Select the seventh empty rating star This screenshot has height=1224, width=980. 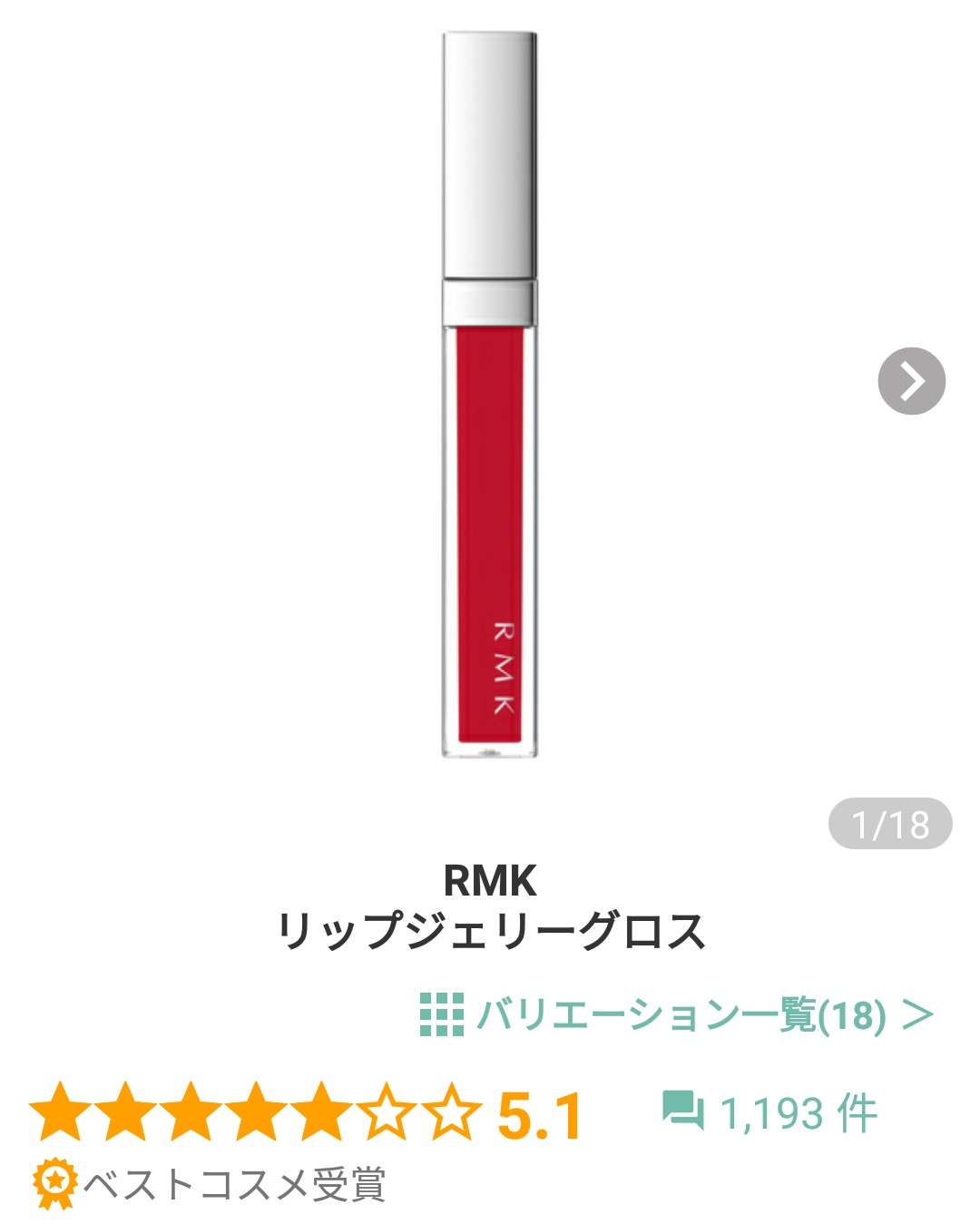pyautogui.click(x=448, y=1111)
